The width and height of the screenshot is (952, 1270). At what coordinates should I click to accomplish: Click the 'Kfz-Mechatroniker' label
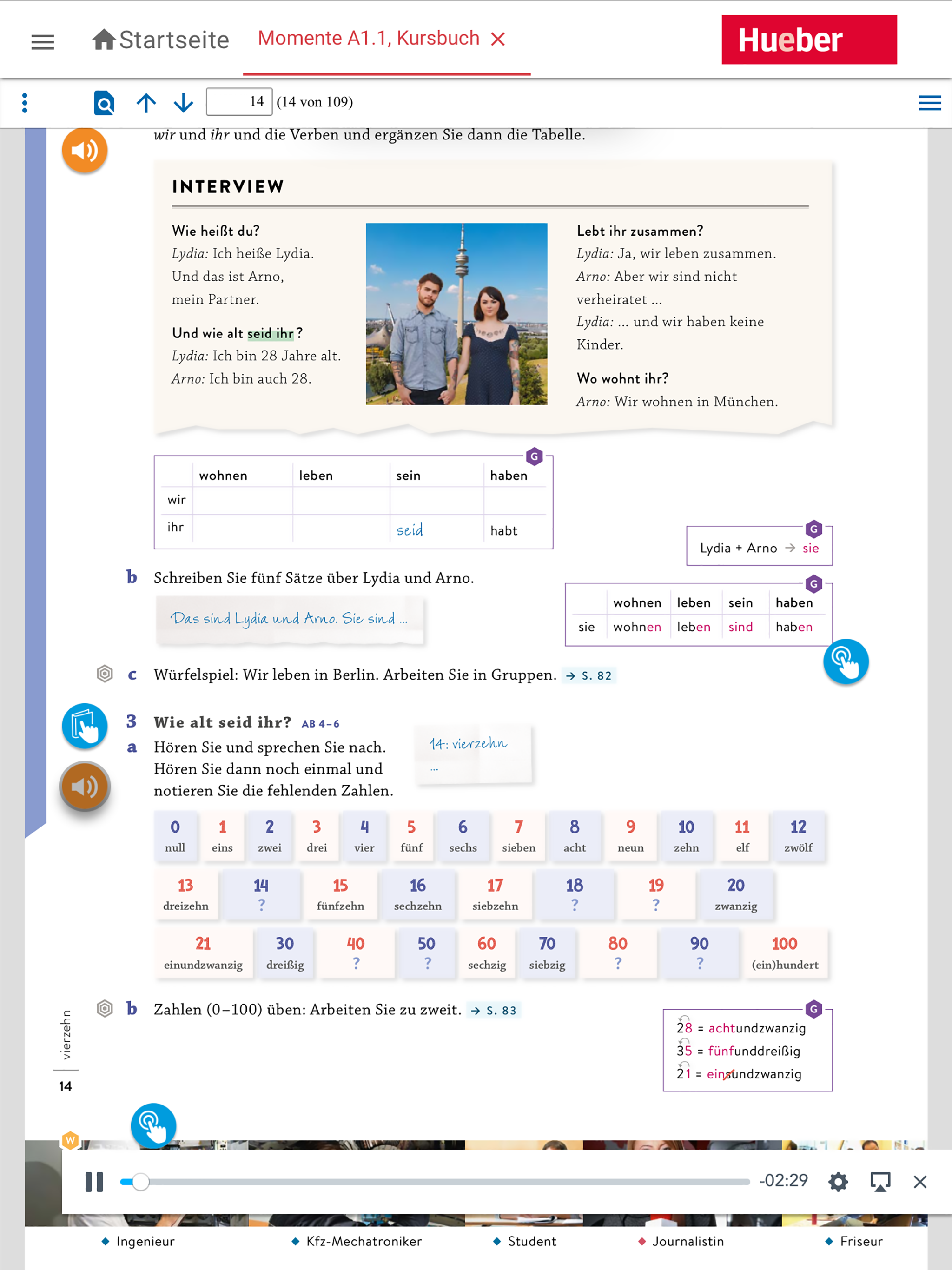[x=364, y=1241]
